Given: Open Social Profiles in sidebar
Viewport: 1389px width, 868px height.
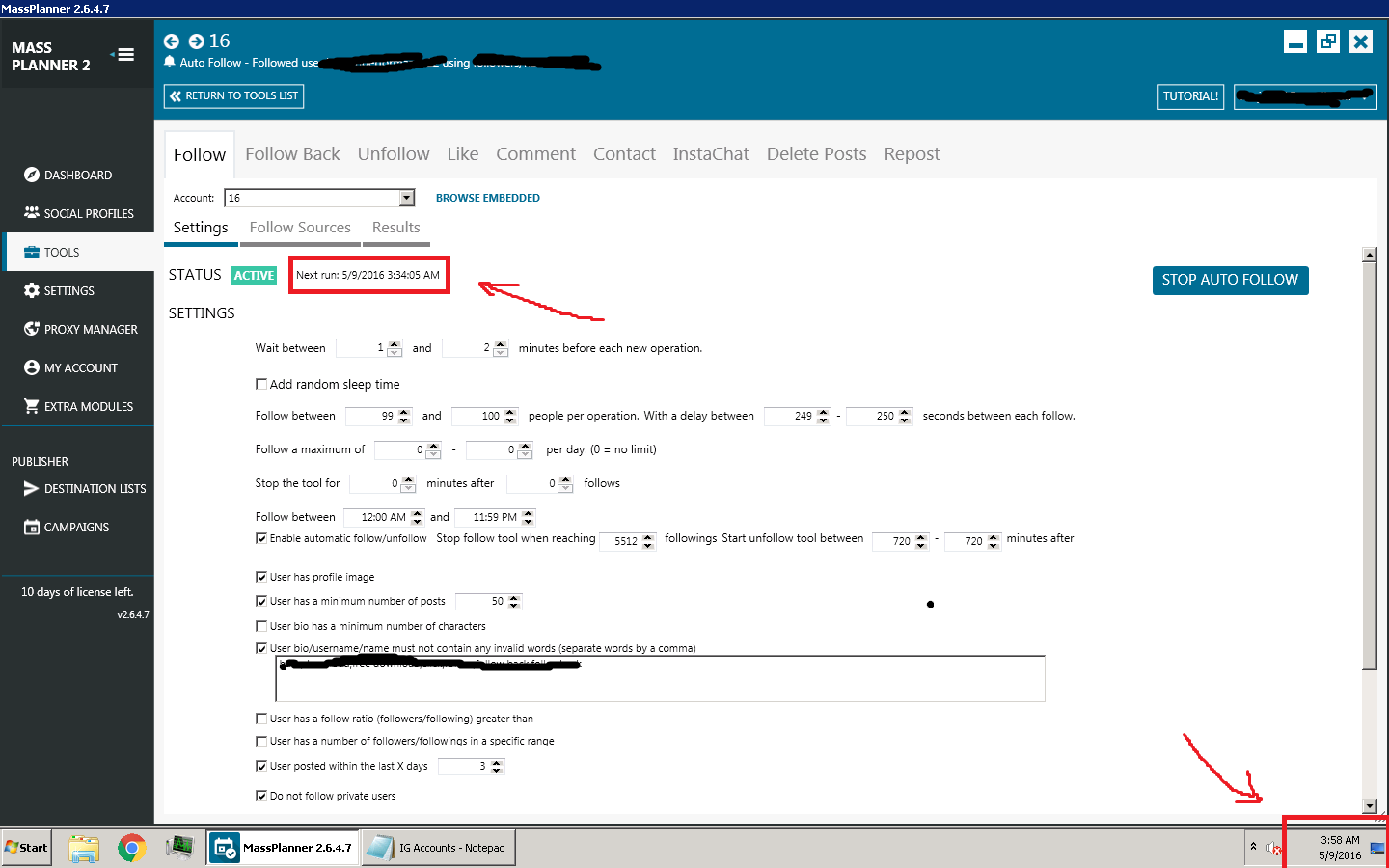Looking at the screenshot, I should tap(77, 213).
